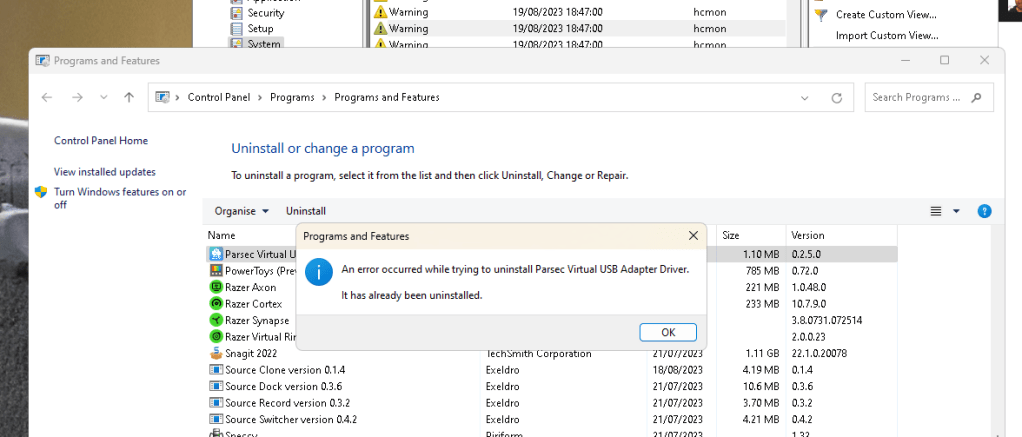Click Control Panel in the address breadcrumb
The height and width of the screenshot is (437, 1022).
coord(218,97)
